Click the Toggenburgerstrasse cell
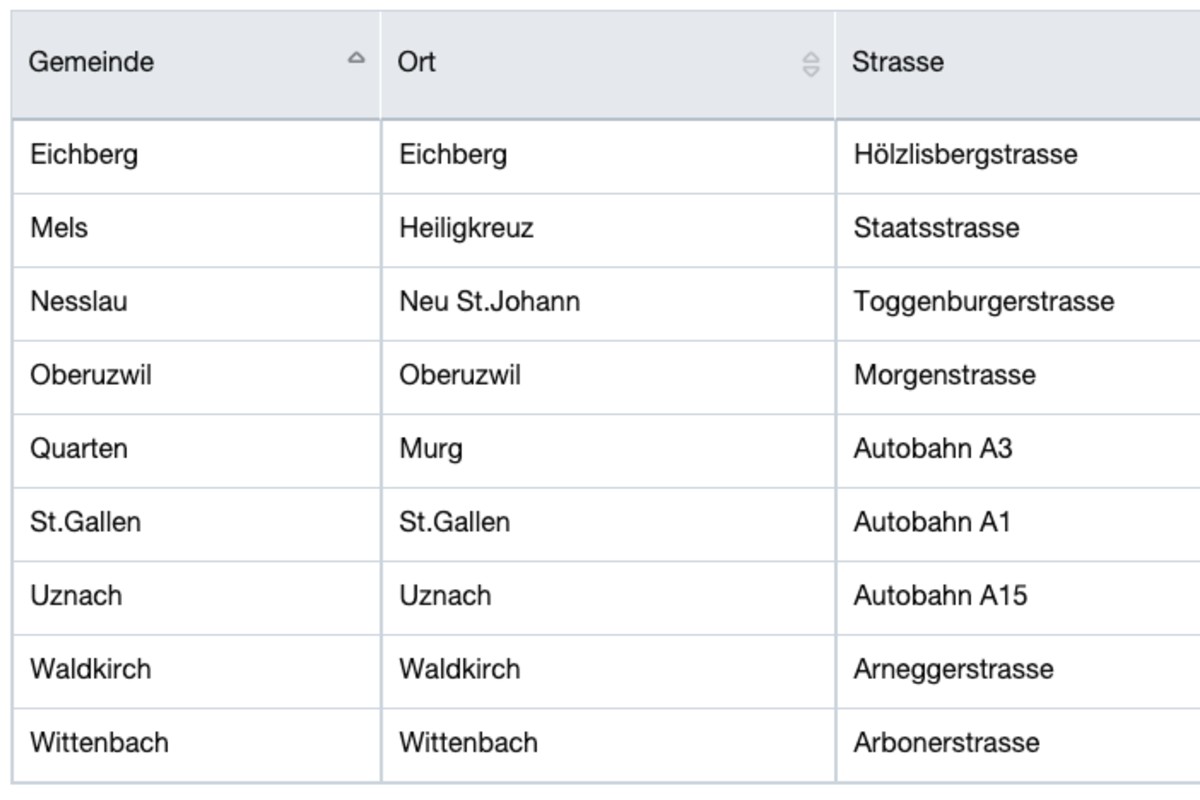The height and width of the screenshot is (800, 1200). pyautogui.click(x=983, y=301)
